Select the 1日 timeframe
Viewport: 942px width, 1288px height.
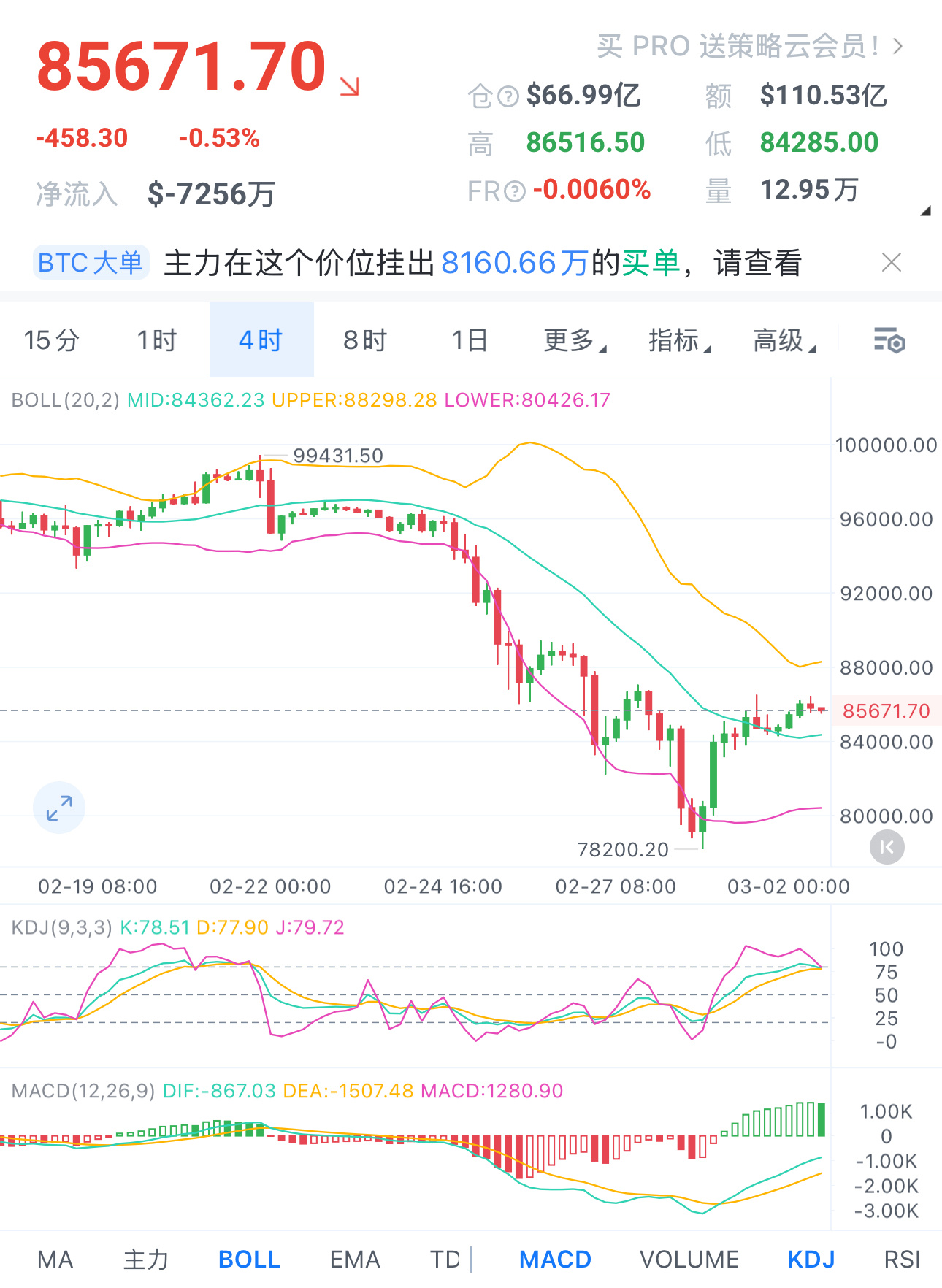click(x=470, y=340)
